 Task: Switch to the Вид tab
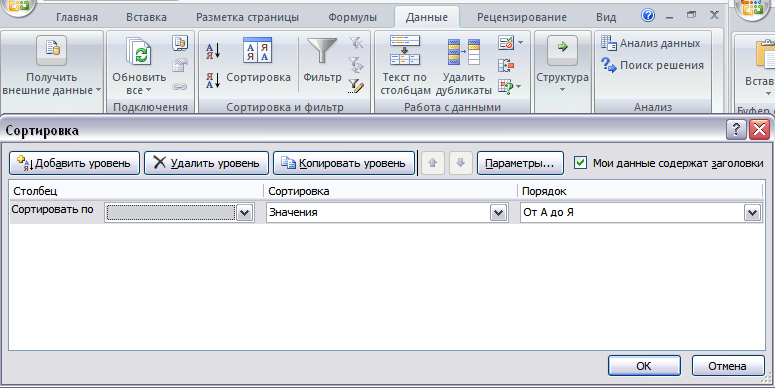tap(606, 17)
